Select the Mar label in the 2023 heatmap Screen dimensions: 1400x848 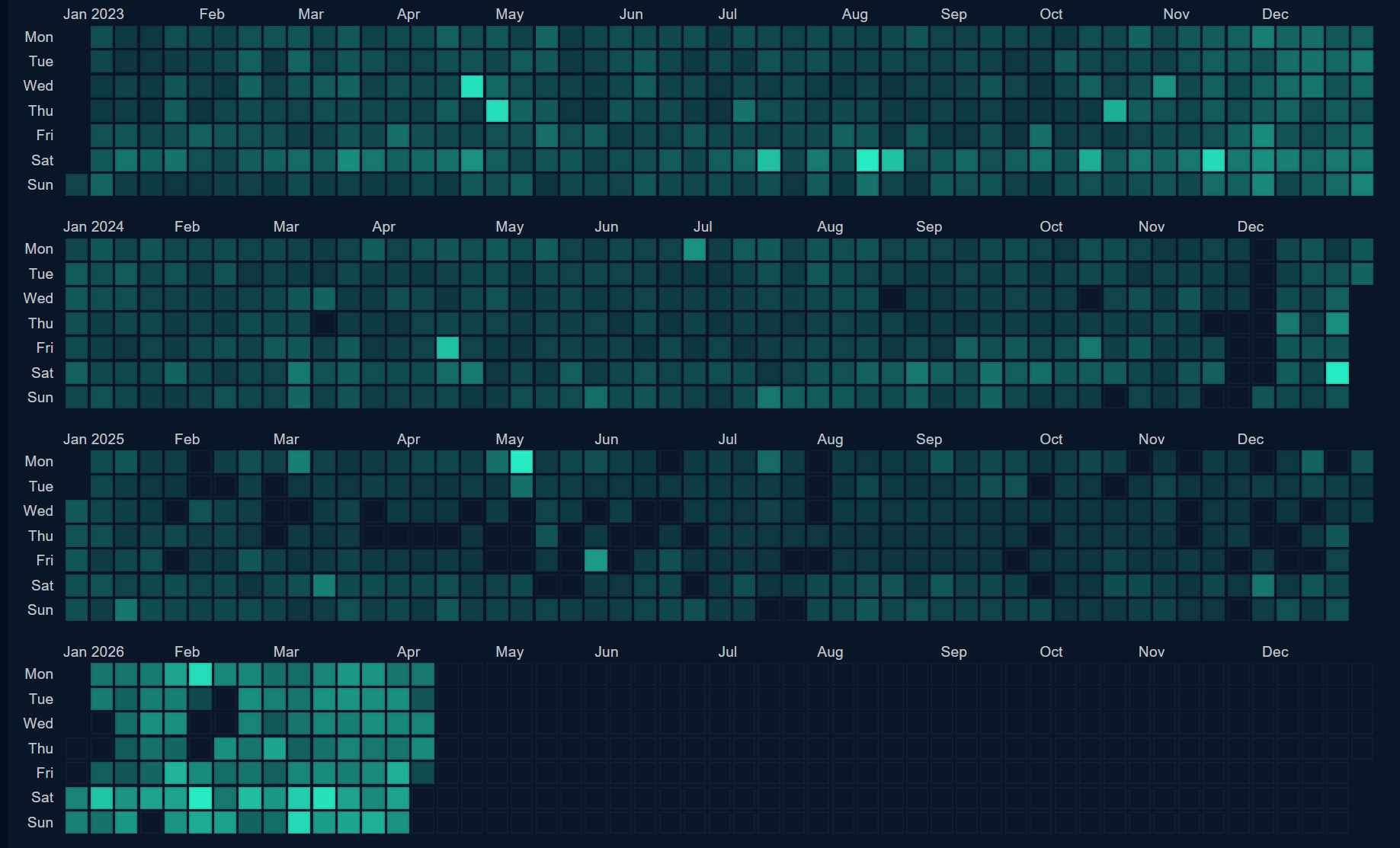pos(311,14)
